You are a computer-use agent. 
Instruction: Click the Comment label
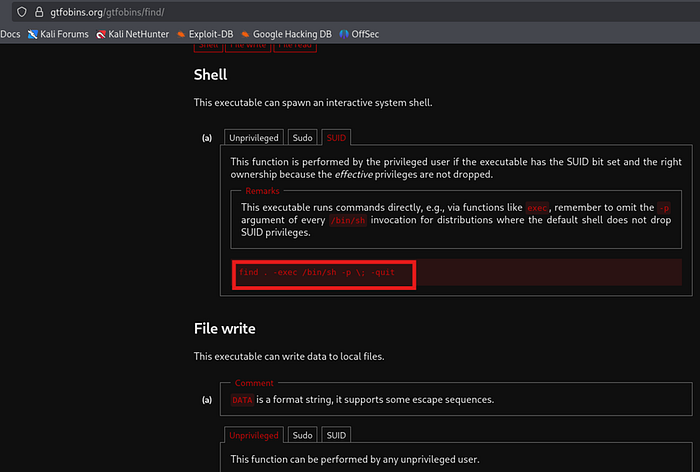[254, 383]
